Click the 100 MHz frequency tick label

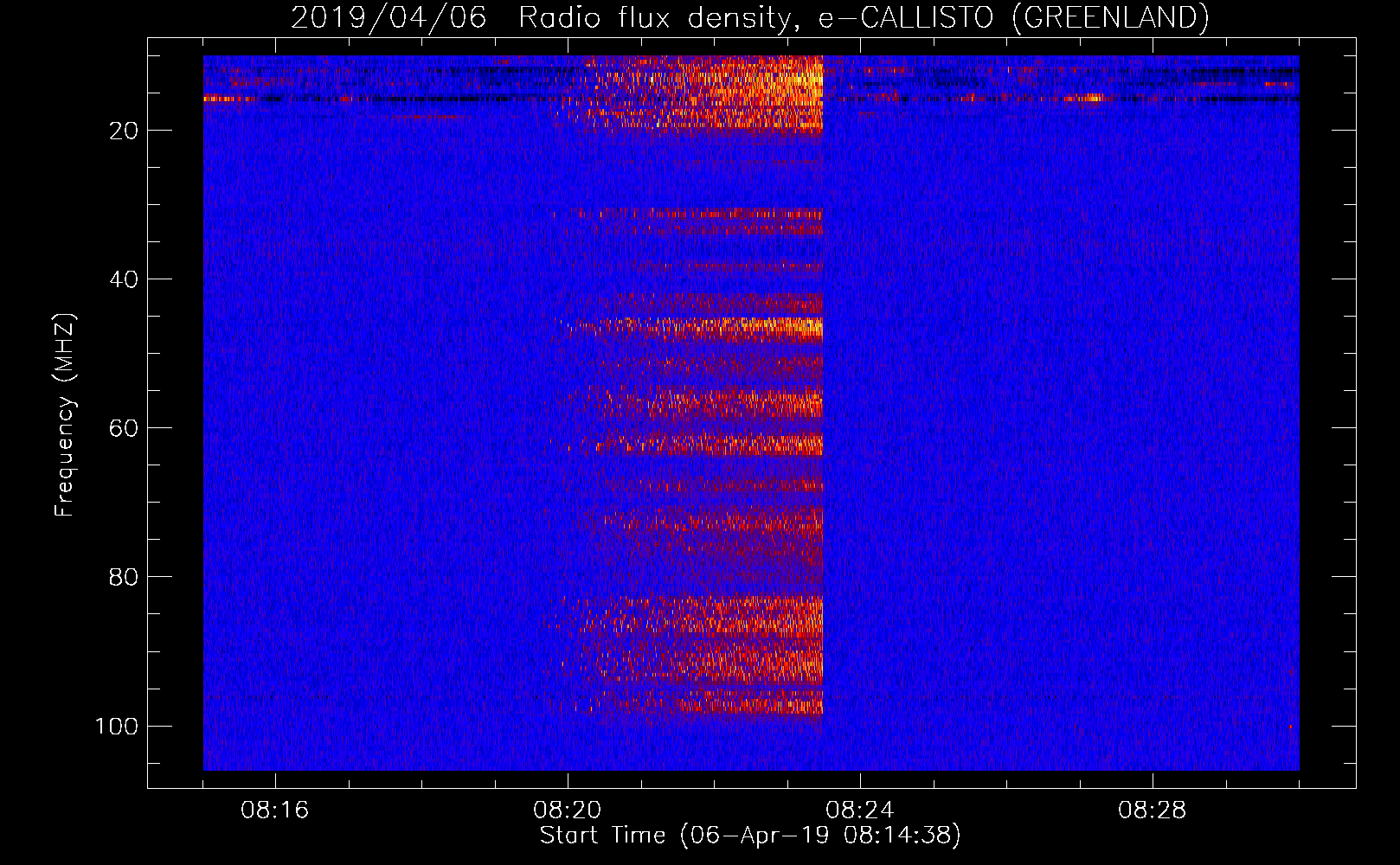(117, 726)
